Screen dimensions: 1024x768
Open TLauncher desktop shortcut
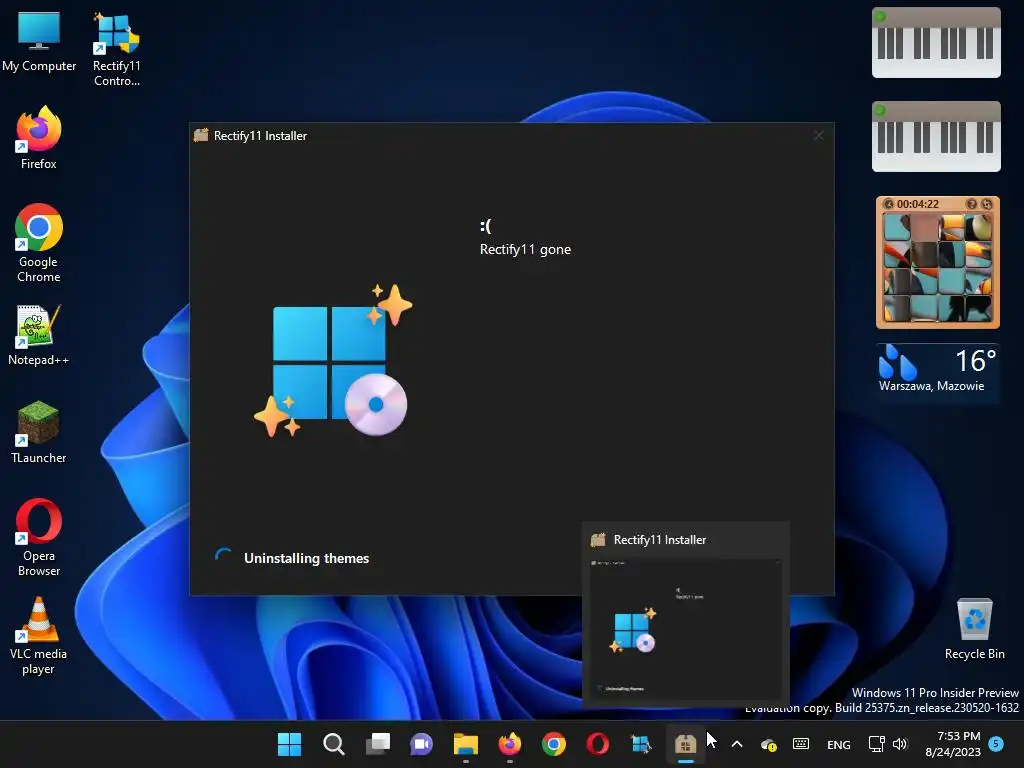(x=39, y=432)
